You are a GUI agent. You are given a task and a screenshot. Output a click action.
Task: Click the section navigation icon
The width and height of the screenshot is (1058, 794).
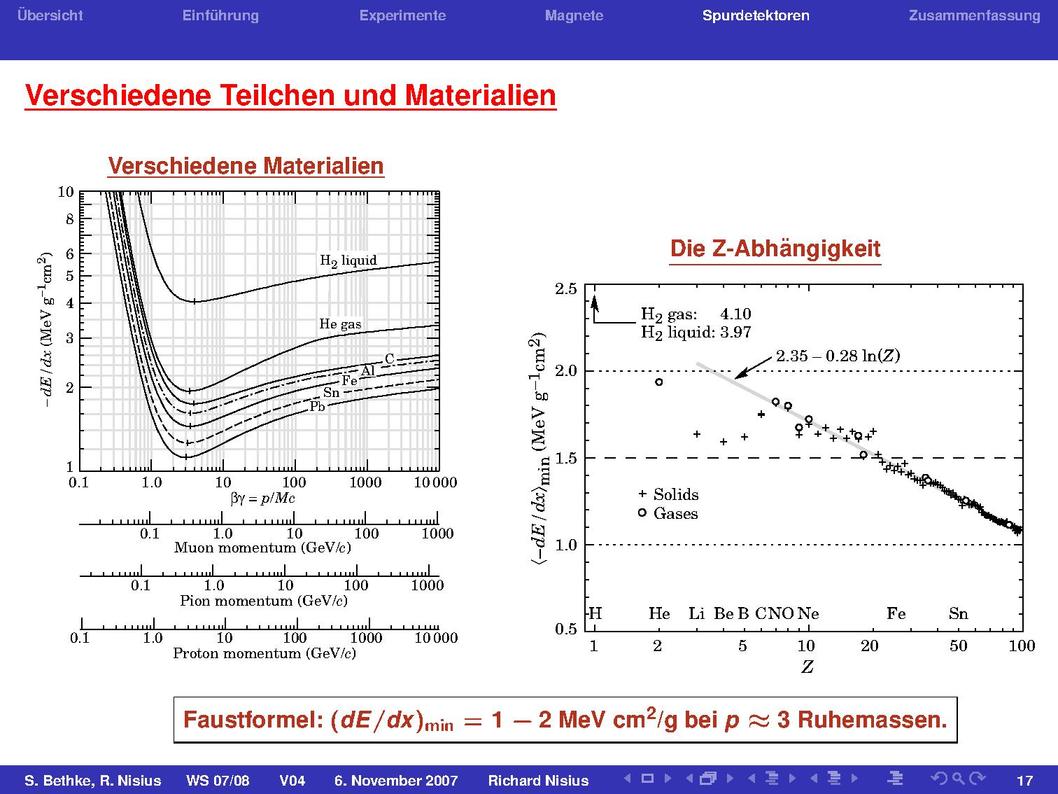coord(833,778)
